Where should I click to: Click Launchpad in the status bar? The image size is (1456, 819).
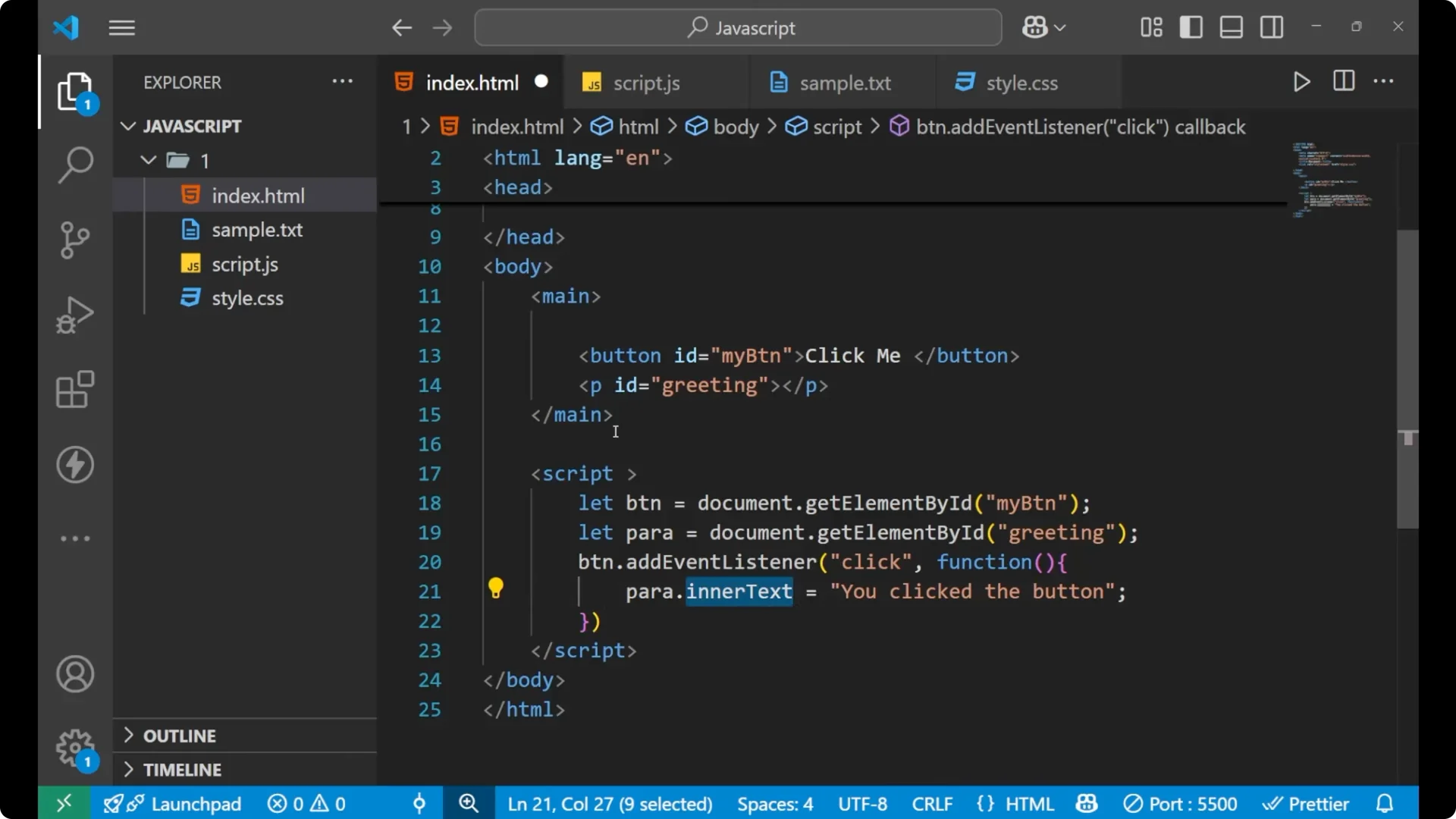coord(196,803)
